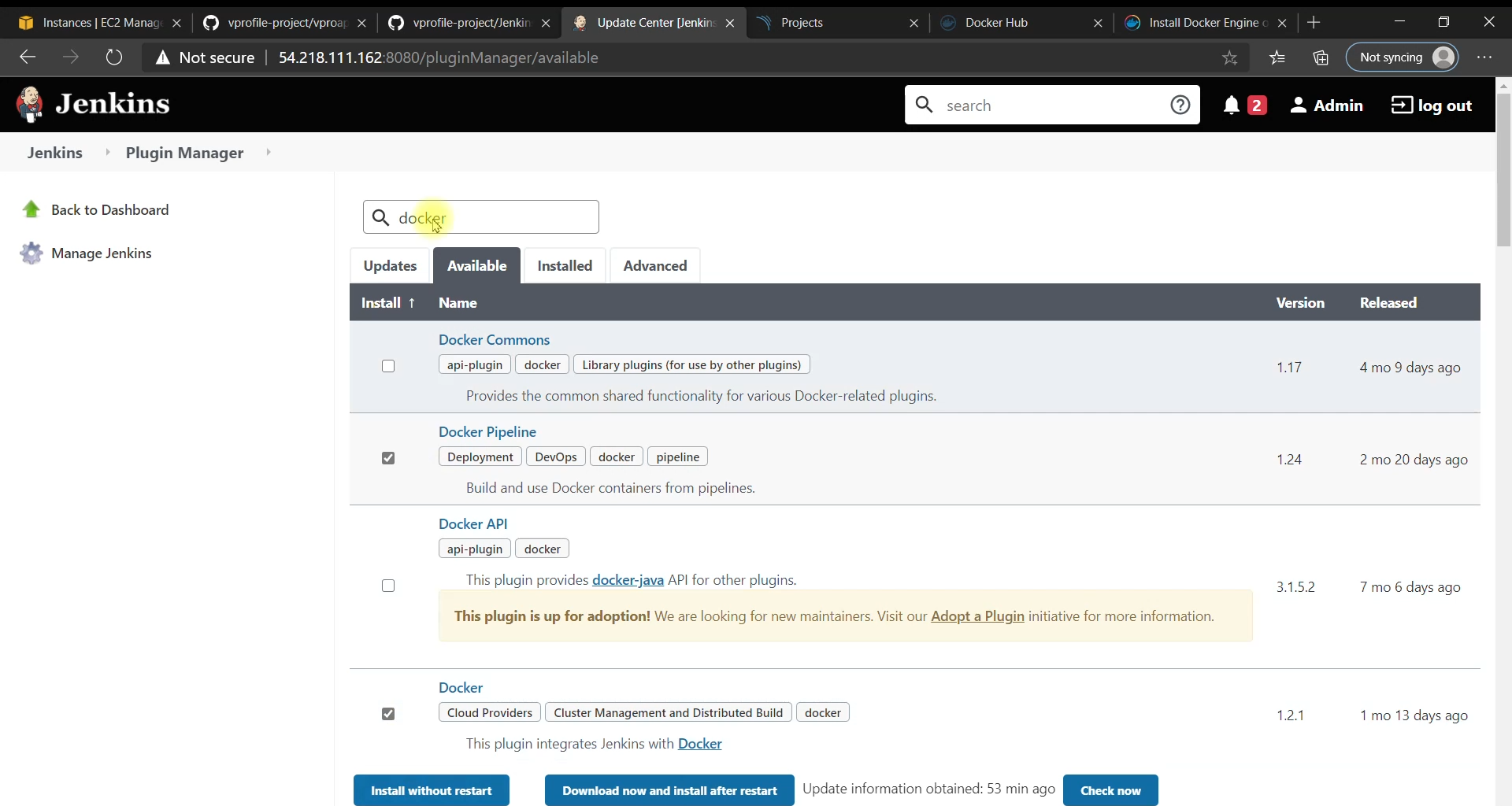1512x806 pixels.
Task: Close the Projects tab
Action: pos(913,23)
